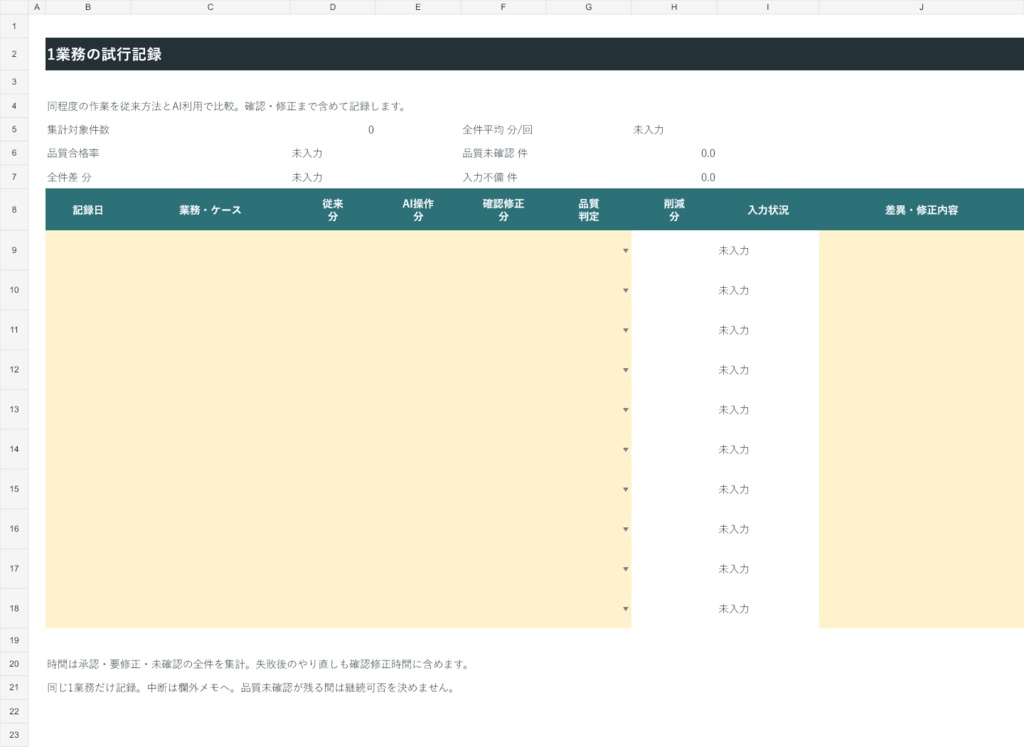Click the 未入力 value beside 品質合格率

(307, 153)
